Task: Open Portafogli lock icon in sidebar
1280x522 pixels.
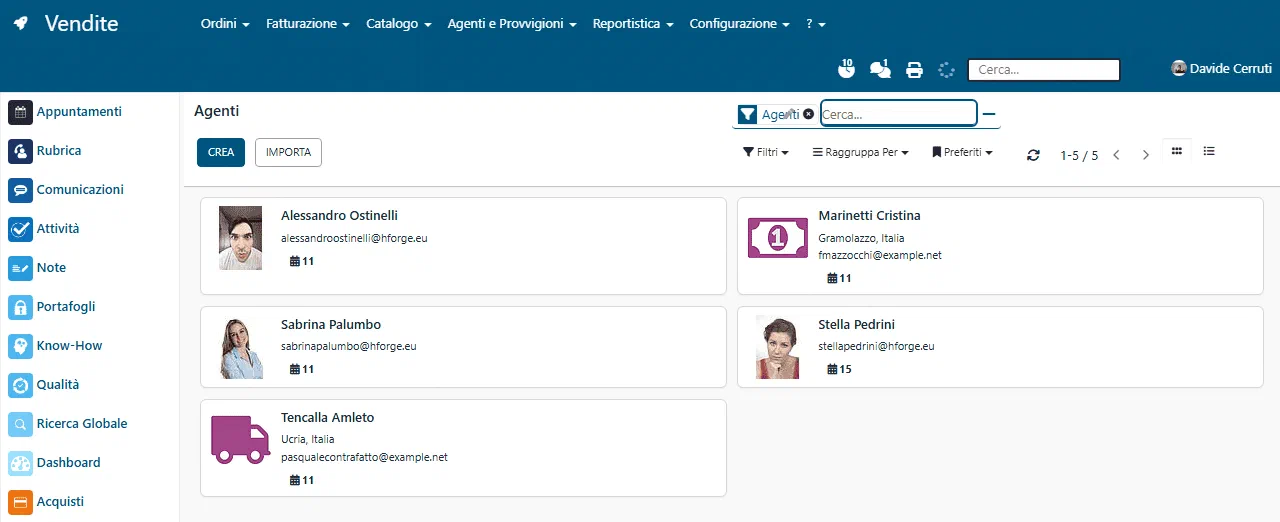Action: point(21,307)
